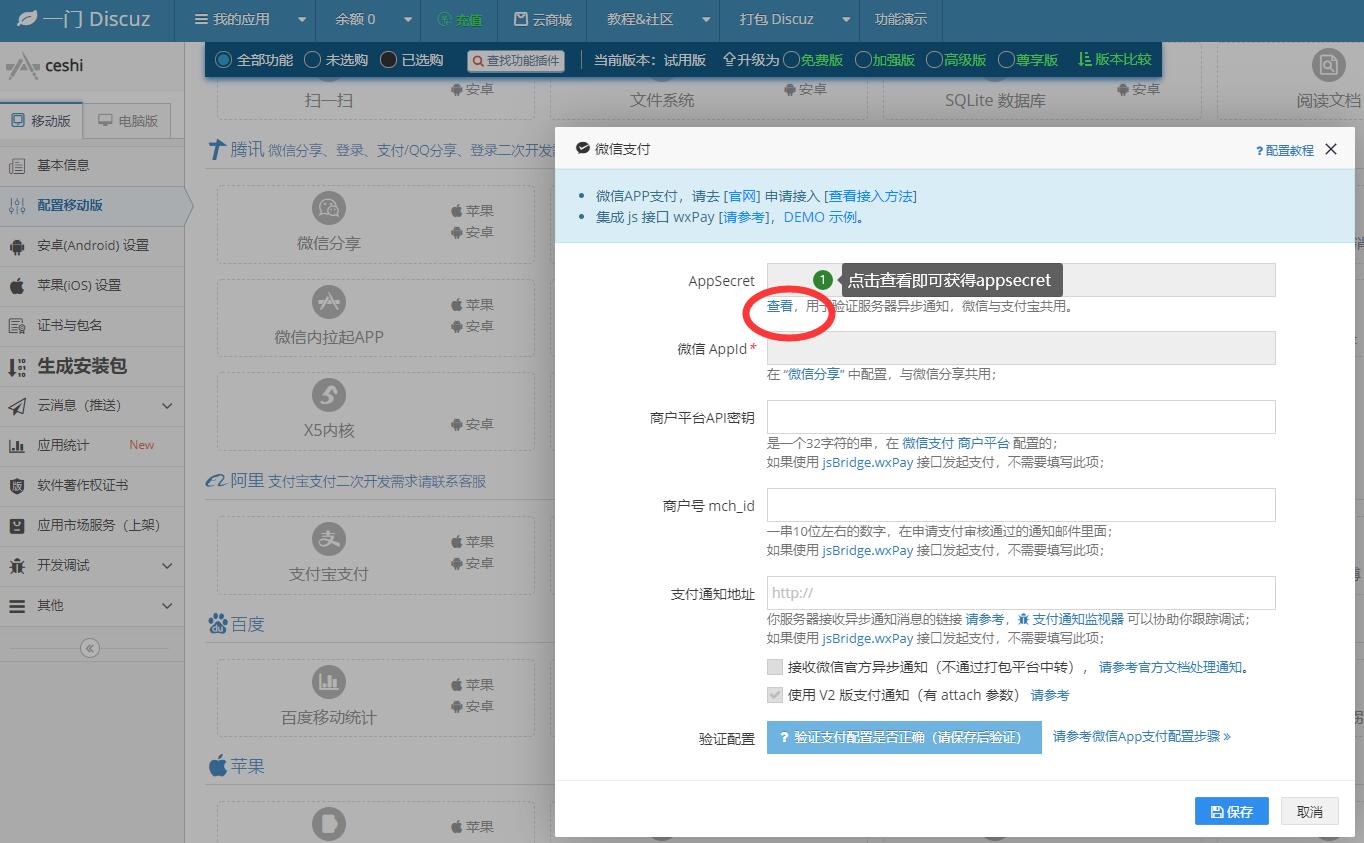Viewport: 1364px width, 843px height.
Task: Choose the 免费版 upgrade radio option
Action: click(791, 60)
